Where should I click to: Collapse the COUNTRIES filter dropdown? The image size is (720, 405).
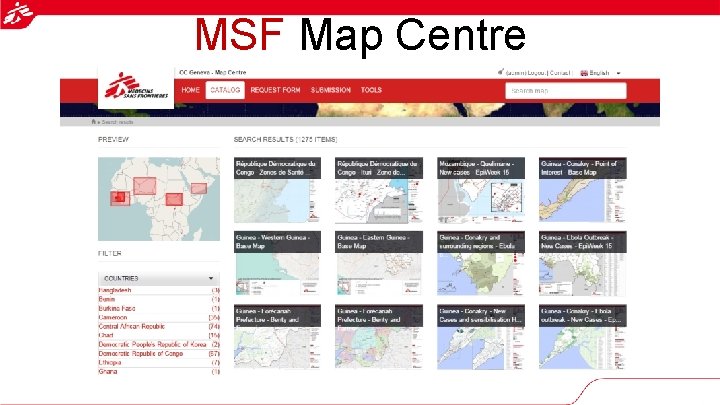pos(159,278)
